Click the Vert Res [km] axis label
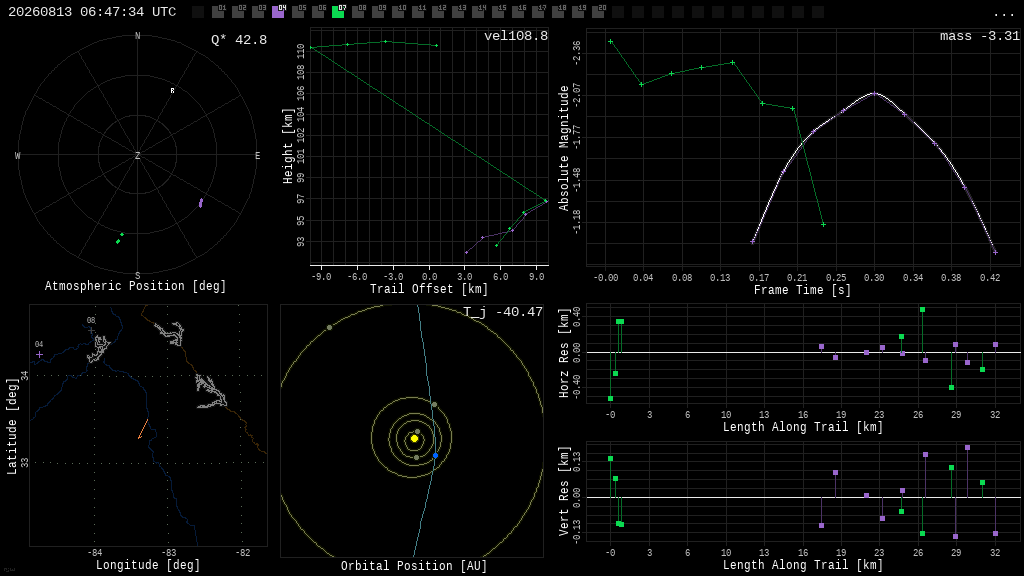1024x576 pixels. point(564,492)
